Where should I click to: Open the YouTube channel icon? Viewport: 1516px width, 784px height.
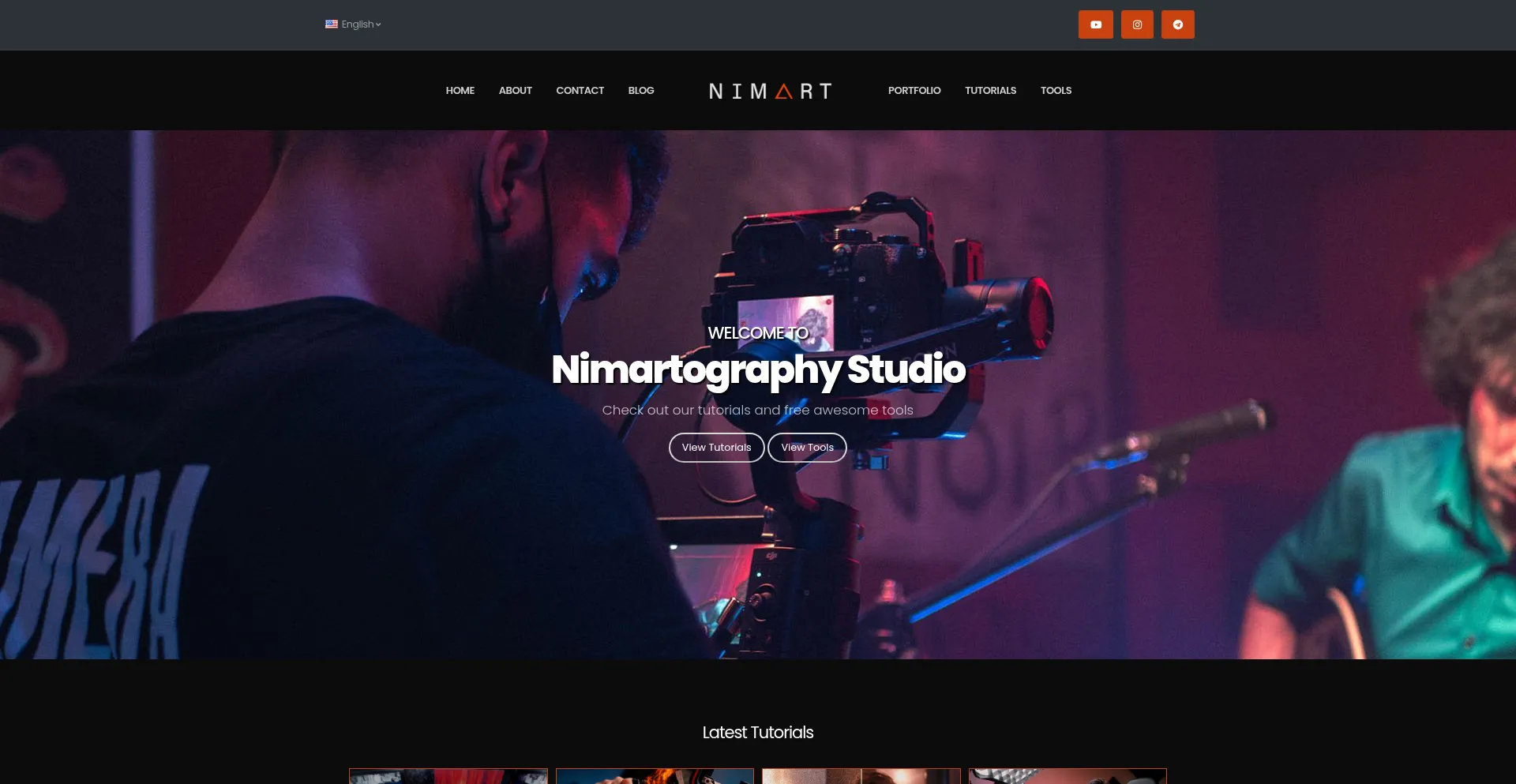tap(1095, 24)
